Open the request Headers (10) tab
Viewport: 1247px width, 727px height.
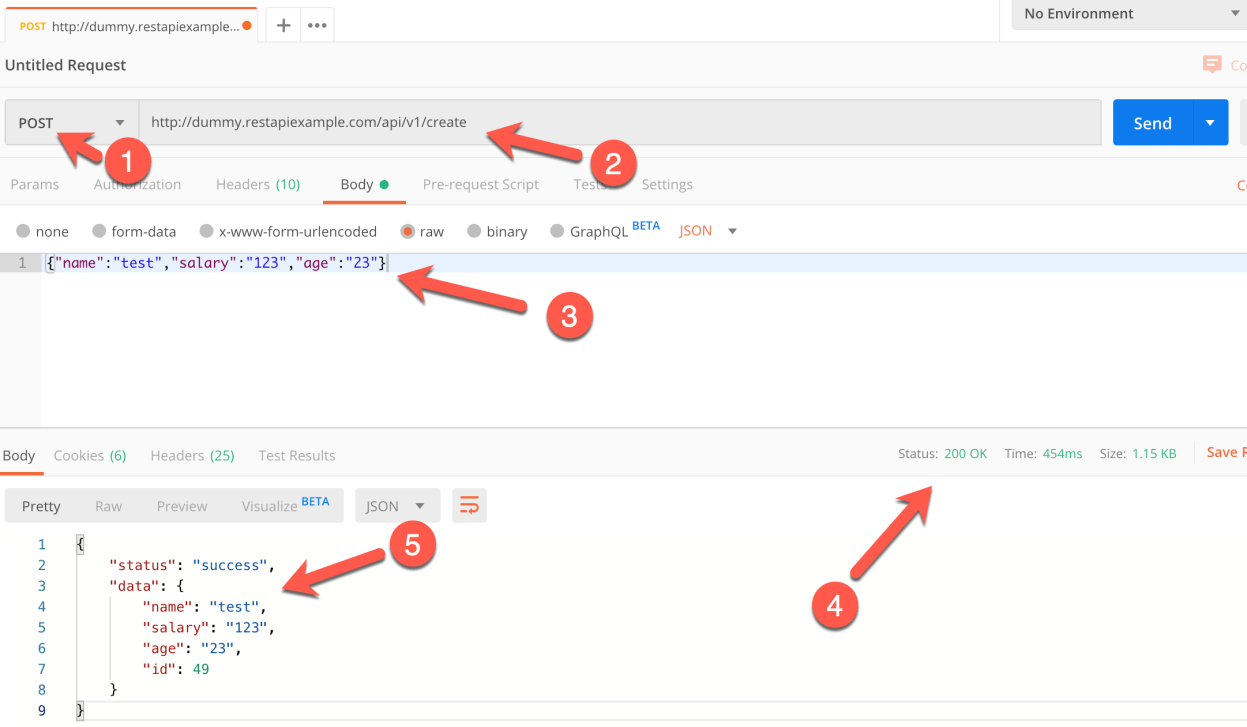pyautogui.click(x=258, y=184)
